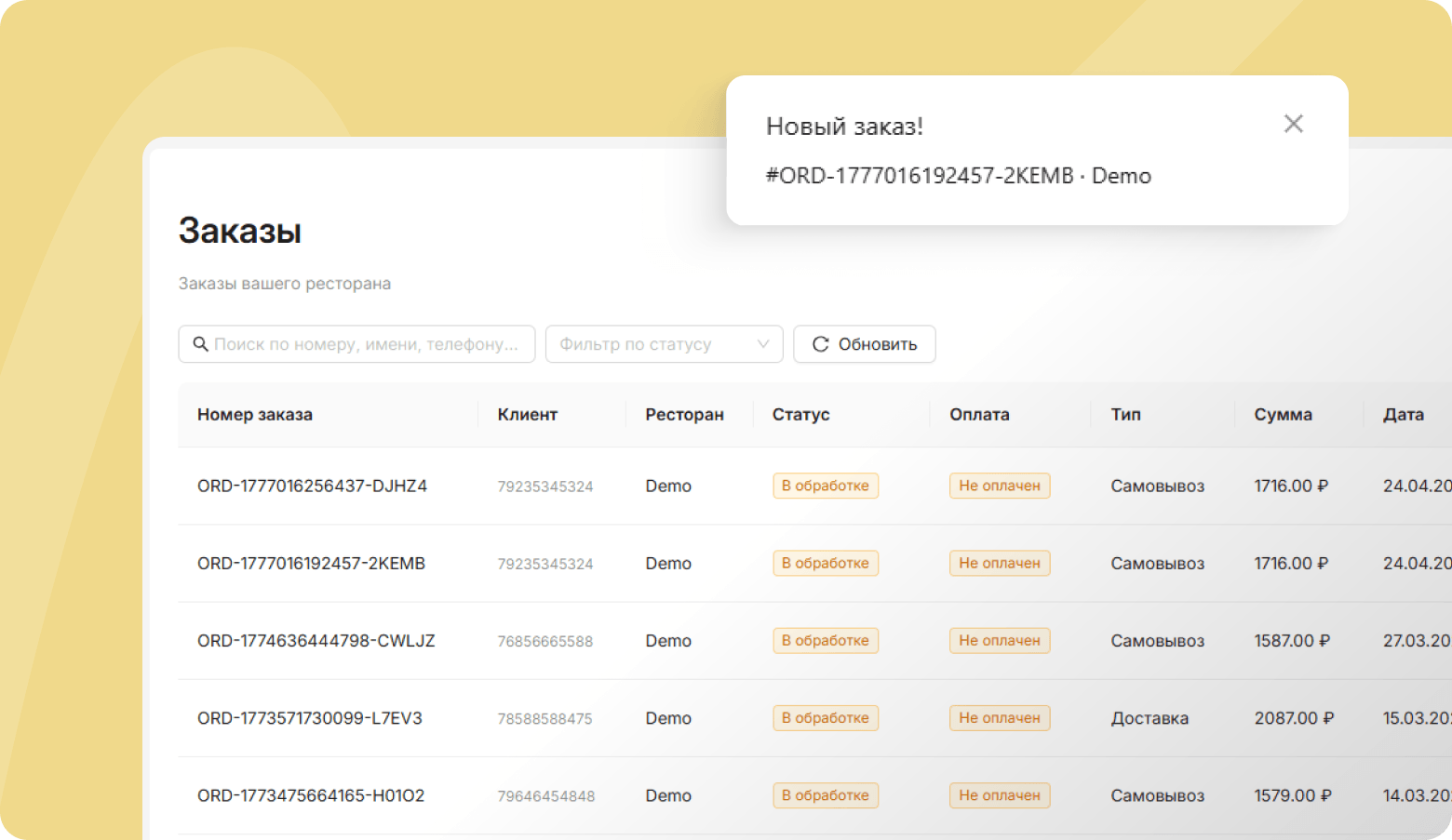Screen dimensions: 1452x840
Task: Click Demo restaurant in CWLJZ row
Action: coord(668,641)
